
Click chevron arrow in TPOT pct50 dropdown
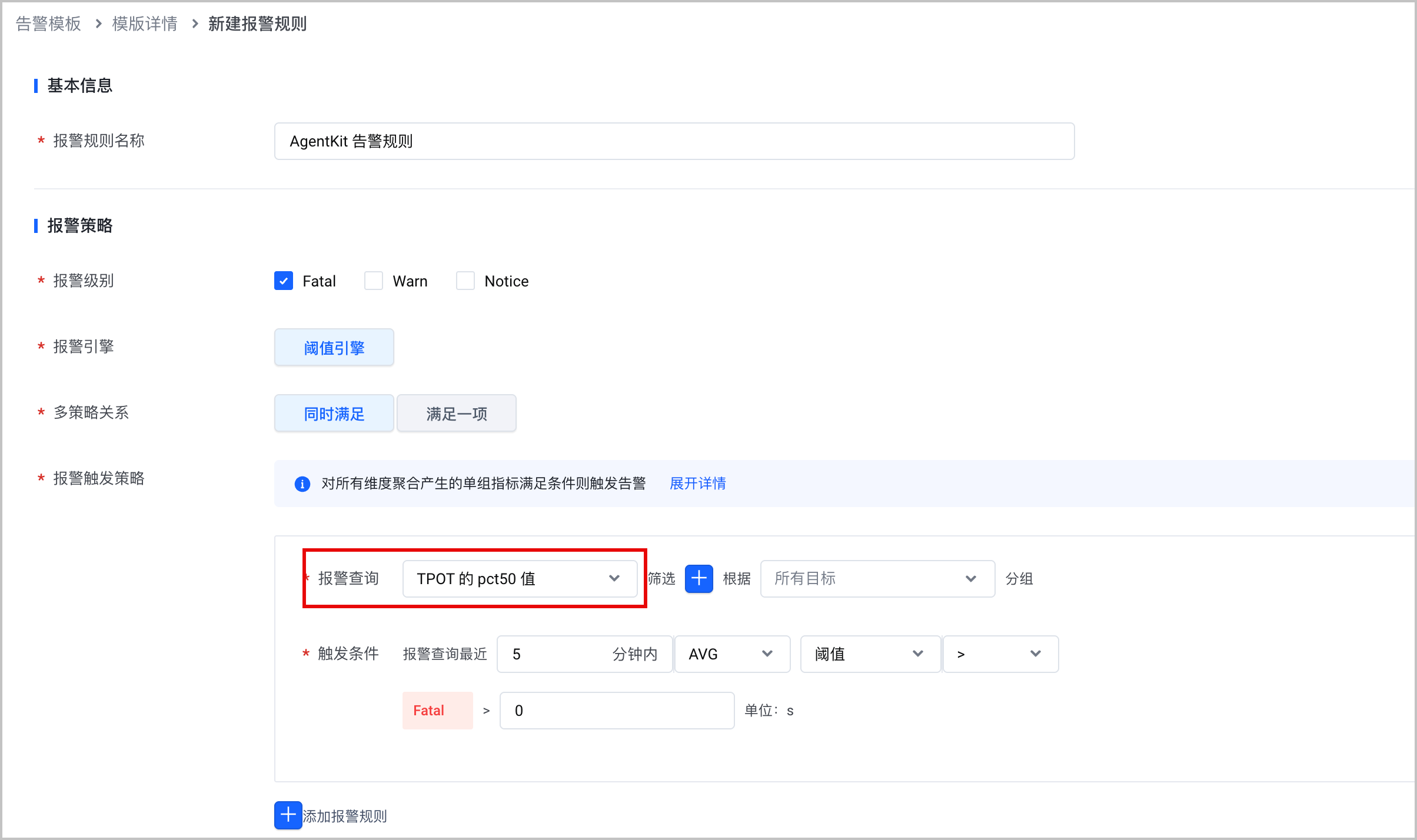[x=614, y=579]
